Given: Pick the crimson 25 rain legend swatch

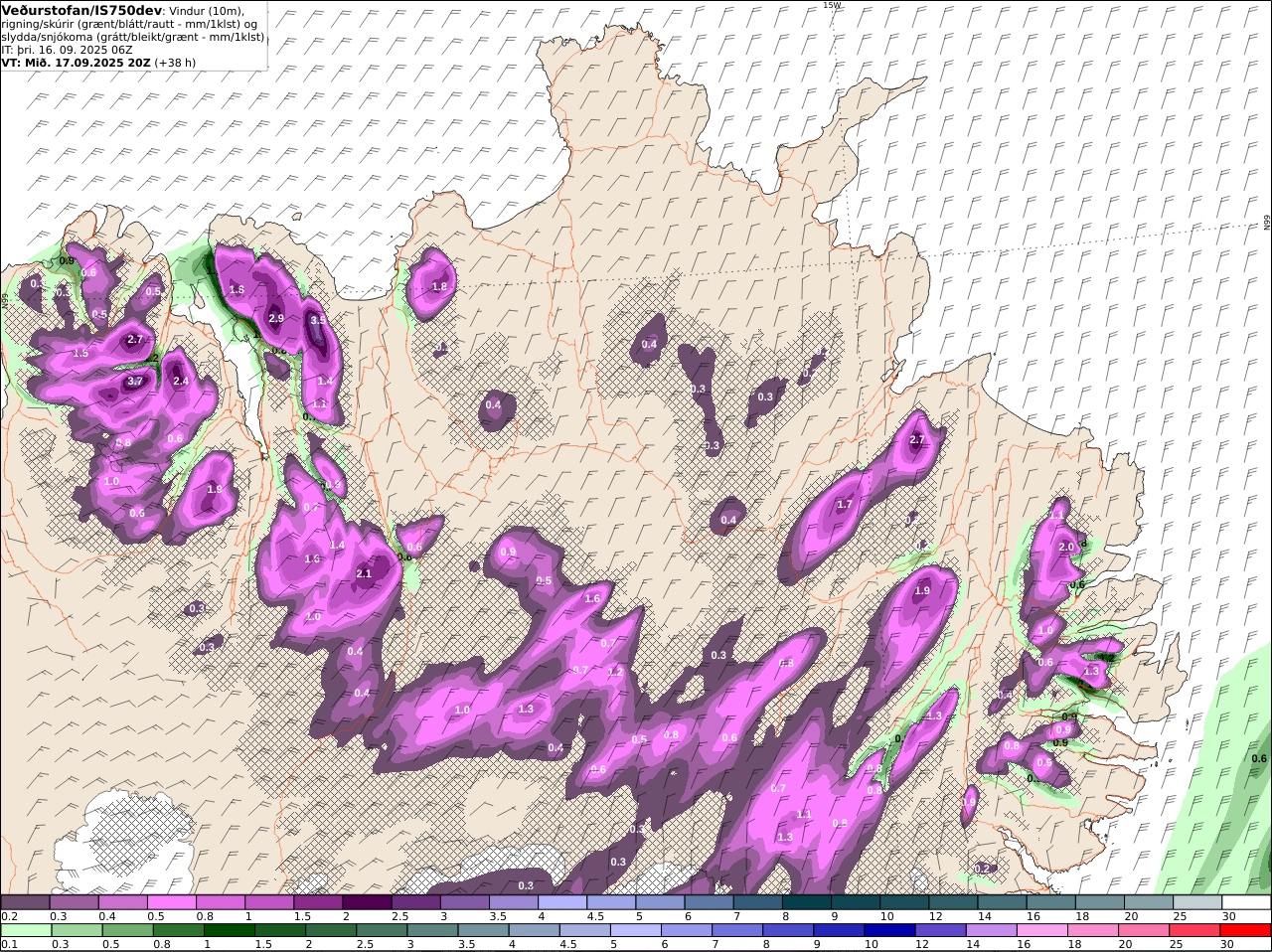Looking at the screenshot, I should (1194, 930).
